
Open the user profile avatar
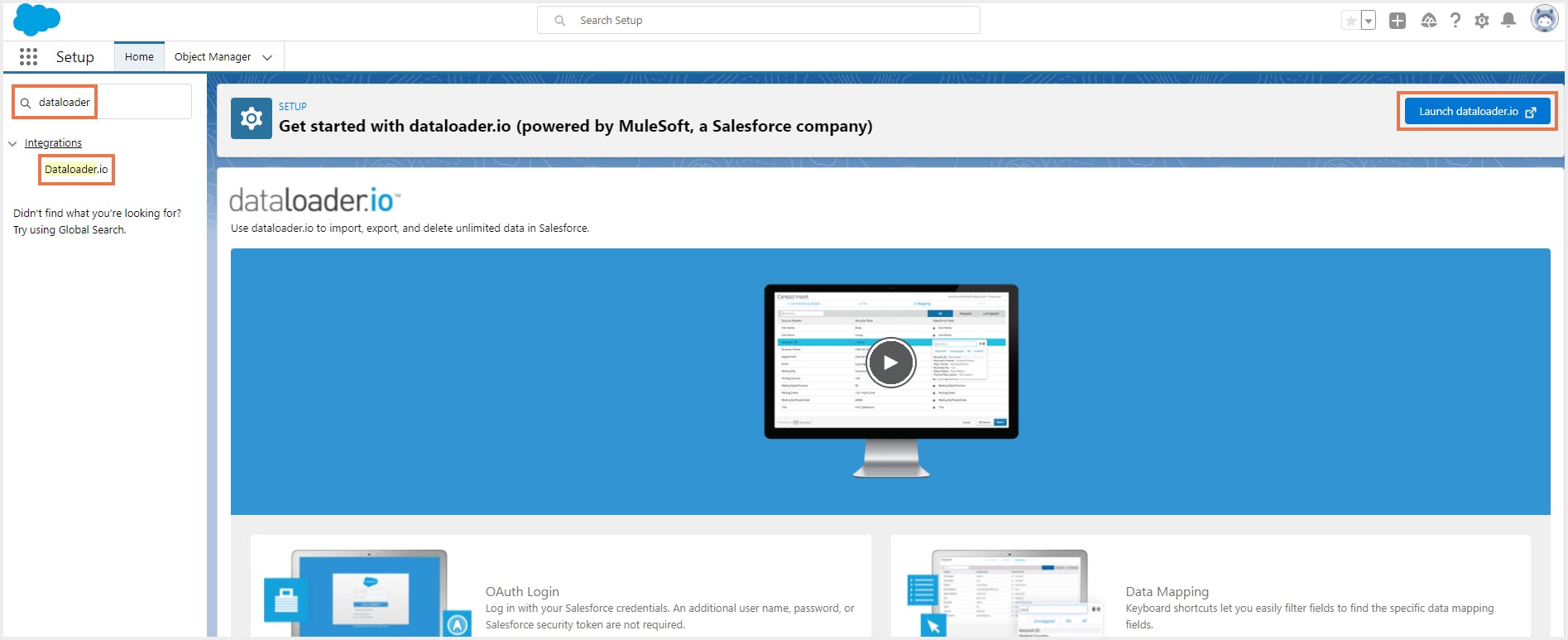tap(1544, 18)
